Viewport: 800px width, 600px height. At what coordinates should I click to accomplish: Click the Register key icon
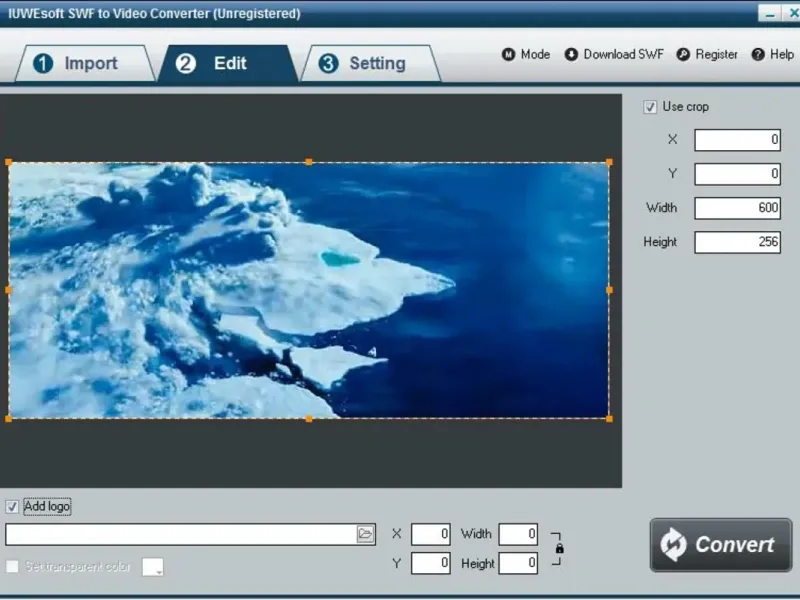tap(683, 54)
